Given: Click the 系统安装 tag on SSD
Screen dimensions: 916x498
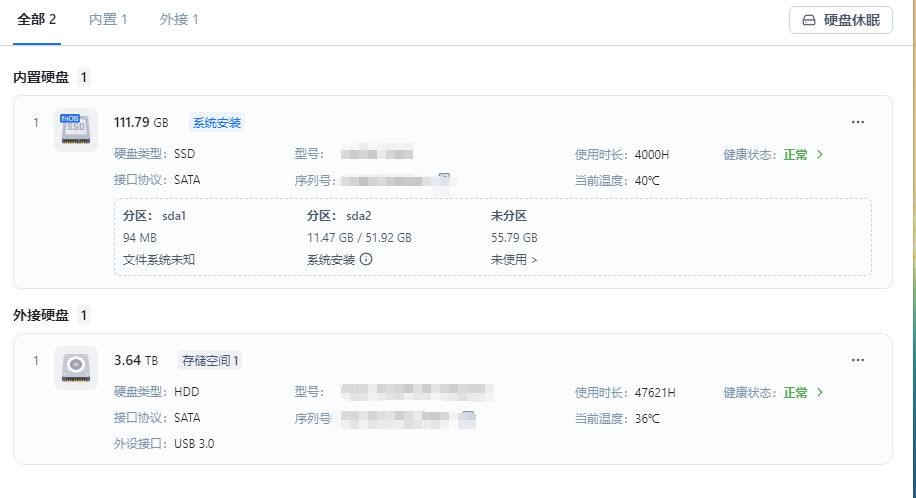Looking at the screenshot, I should click(217, 123).
